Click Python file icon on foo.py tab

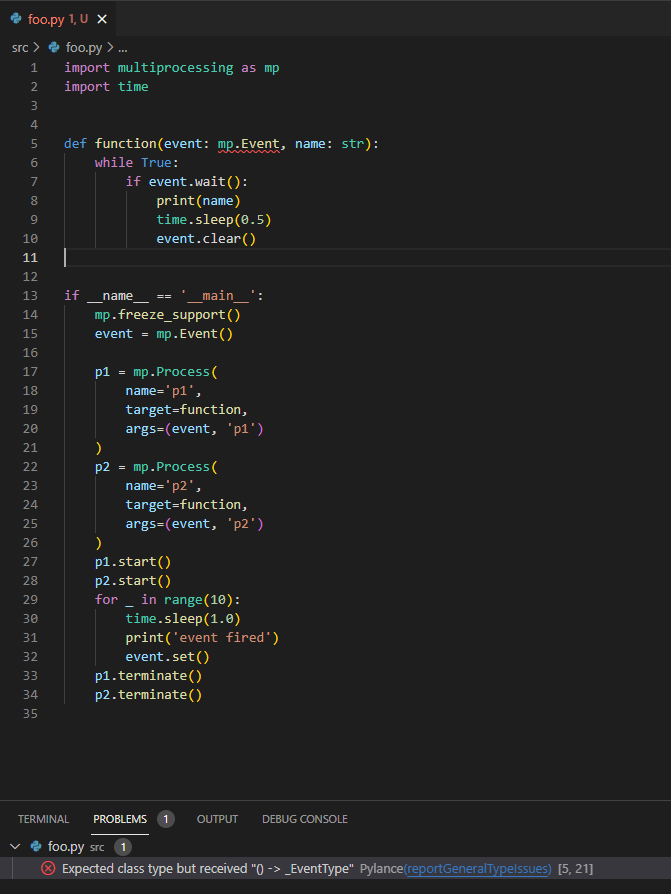[x=16, y=19]
